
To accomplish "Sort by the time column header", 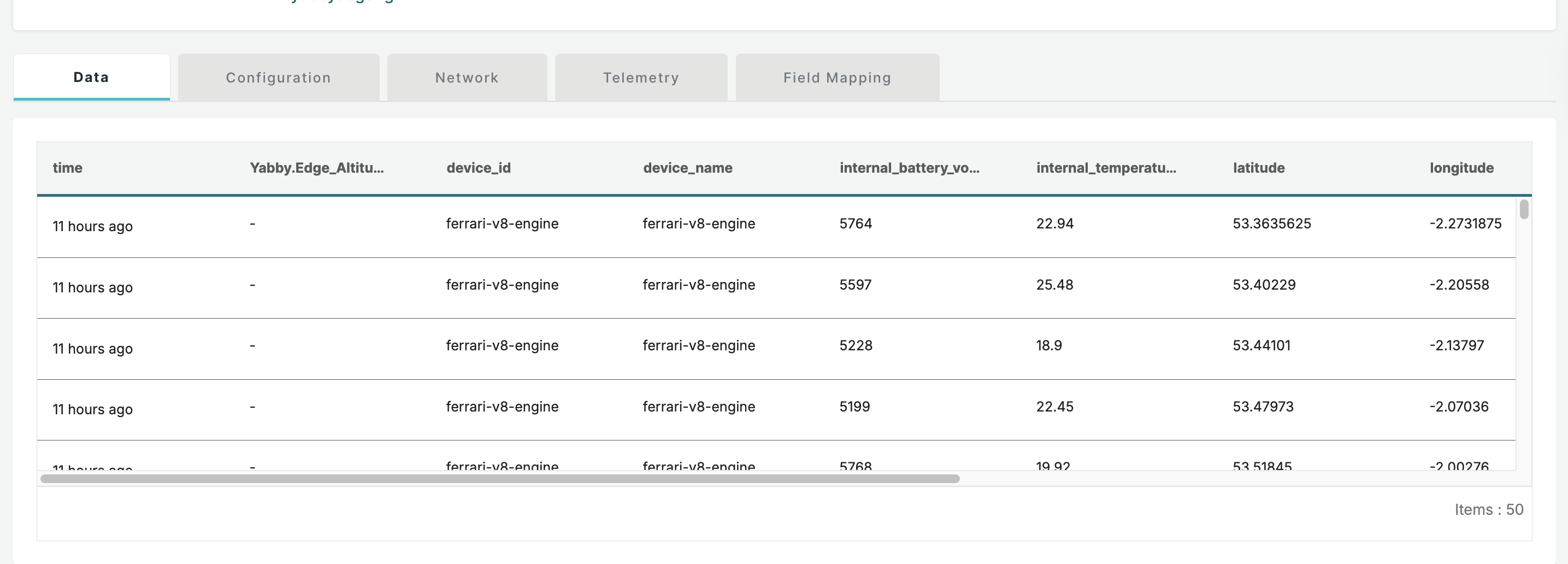I will pyautogui.click(x=68, y=168).
